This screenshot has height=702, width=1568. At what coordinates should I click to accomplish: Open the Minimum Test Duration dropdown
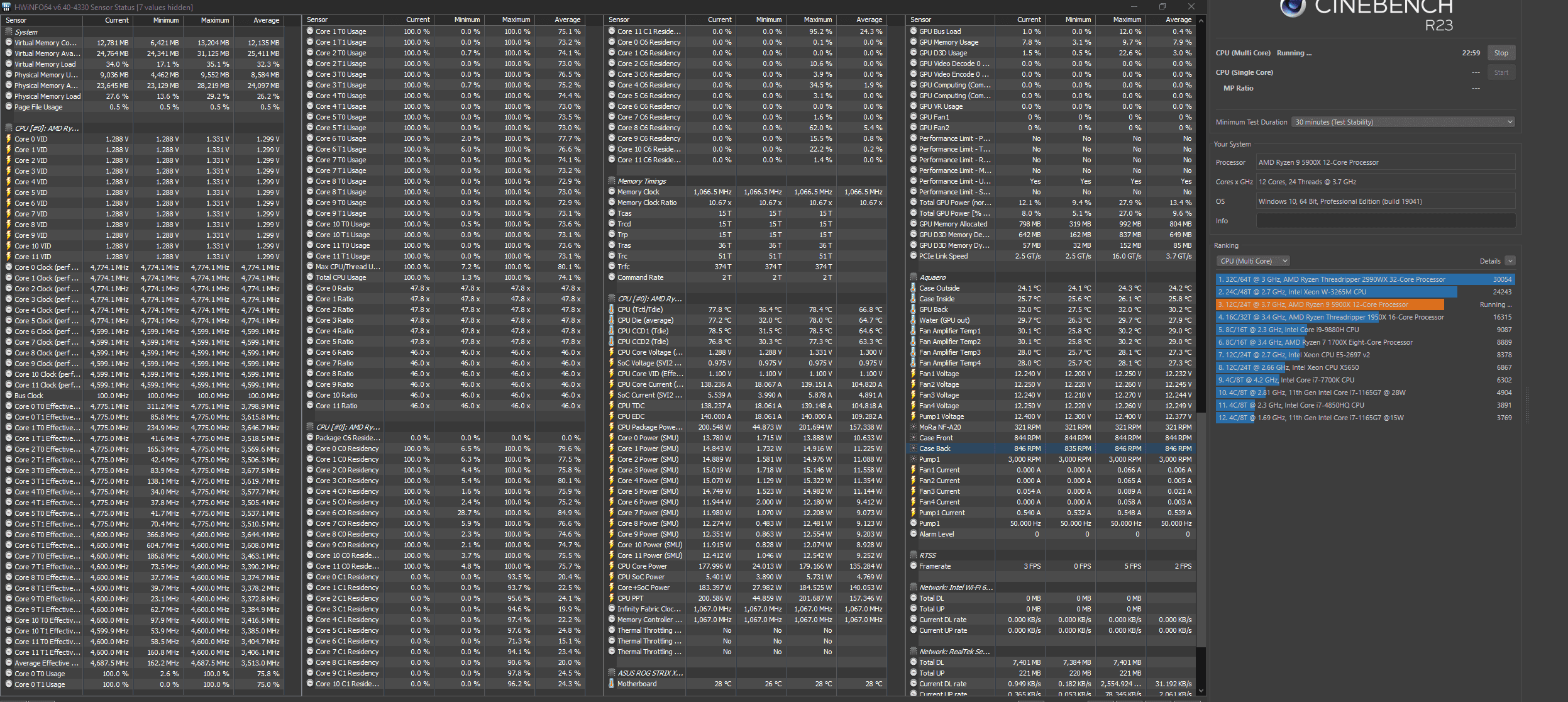[x=1403, y=122]
